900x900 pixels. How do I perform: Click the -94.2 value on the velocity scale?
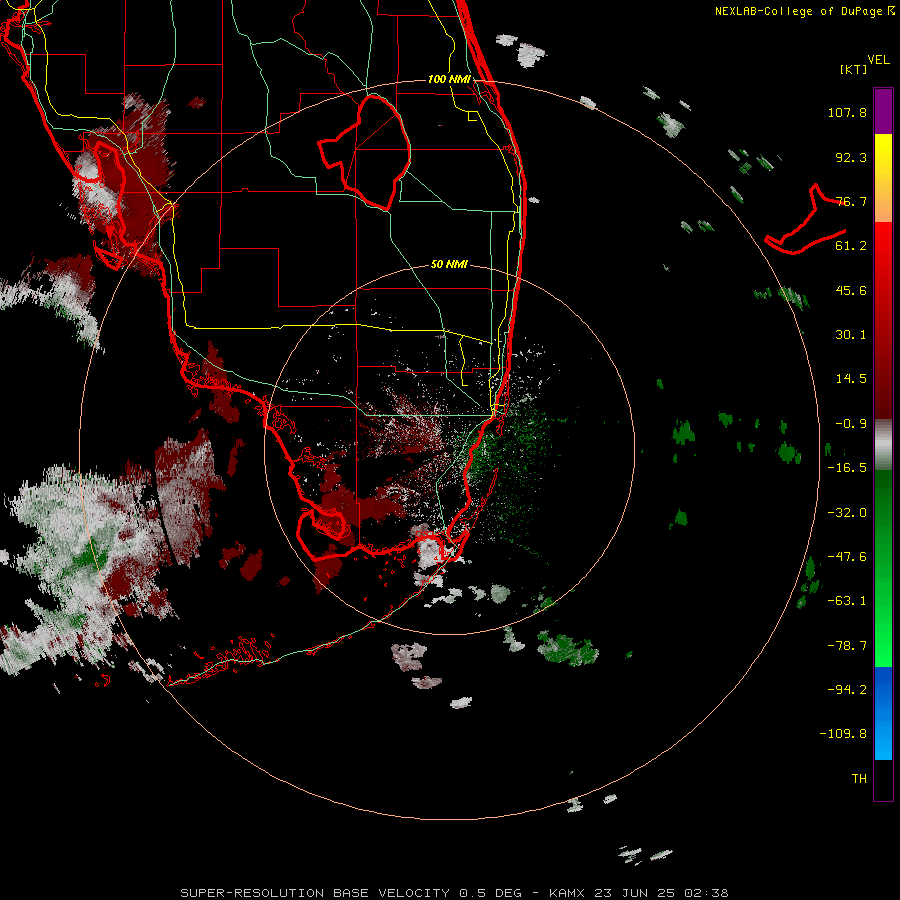(x=847, y=690)
